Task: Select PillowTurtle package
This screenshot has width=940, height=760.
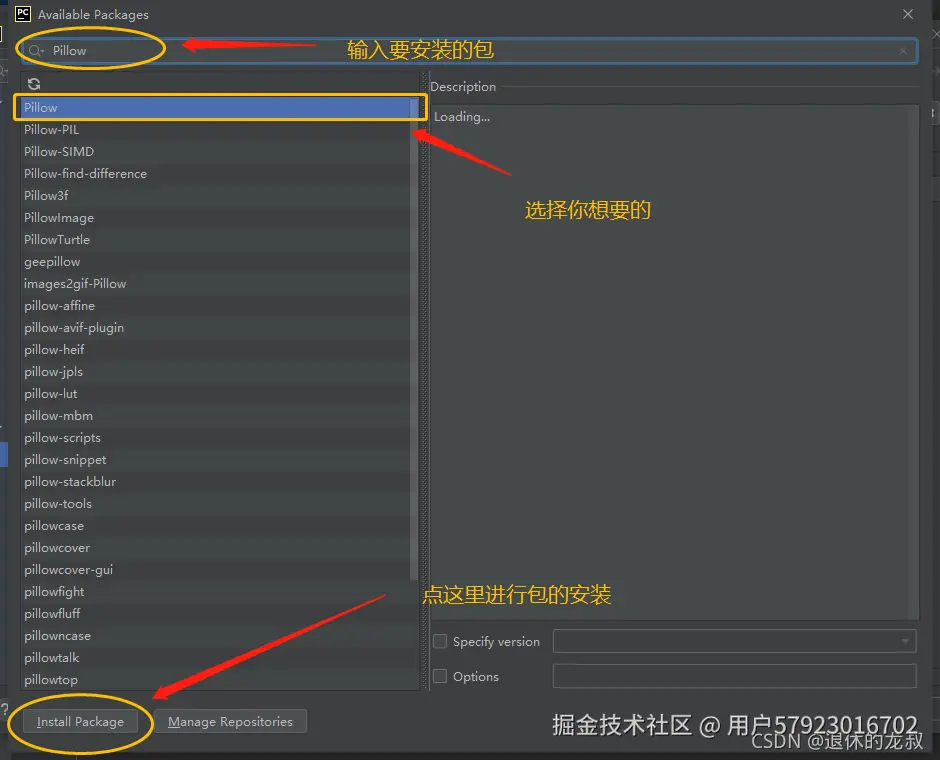Action: coord(216,240)
